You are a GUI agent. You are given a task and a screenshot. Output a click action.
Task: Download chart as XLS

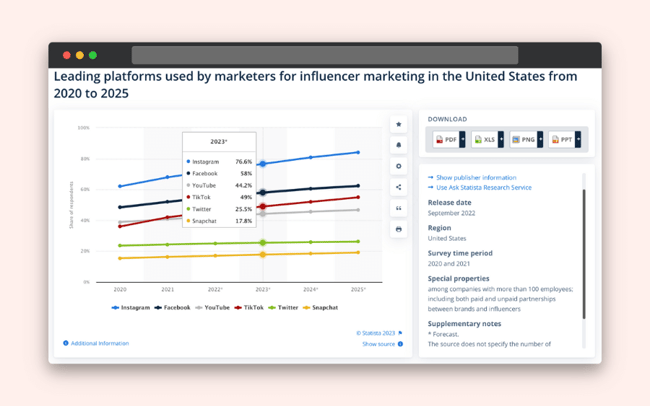[485, 140]
